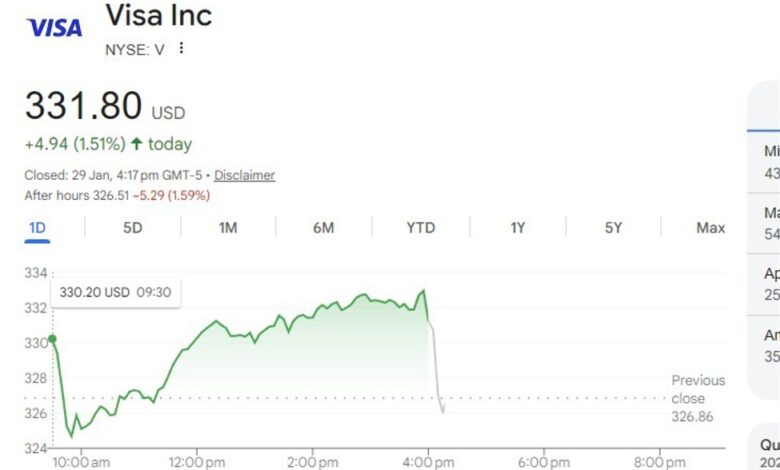The width and height of the screenshot is (780, 470).
Task: Click the Previous close 326.86 label
Action: [692, 398]
